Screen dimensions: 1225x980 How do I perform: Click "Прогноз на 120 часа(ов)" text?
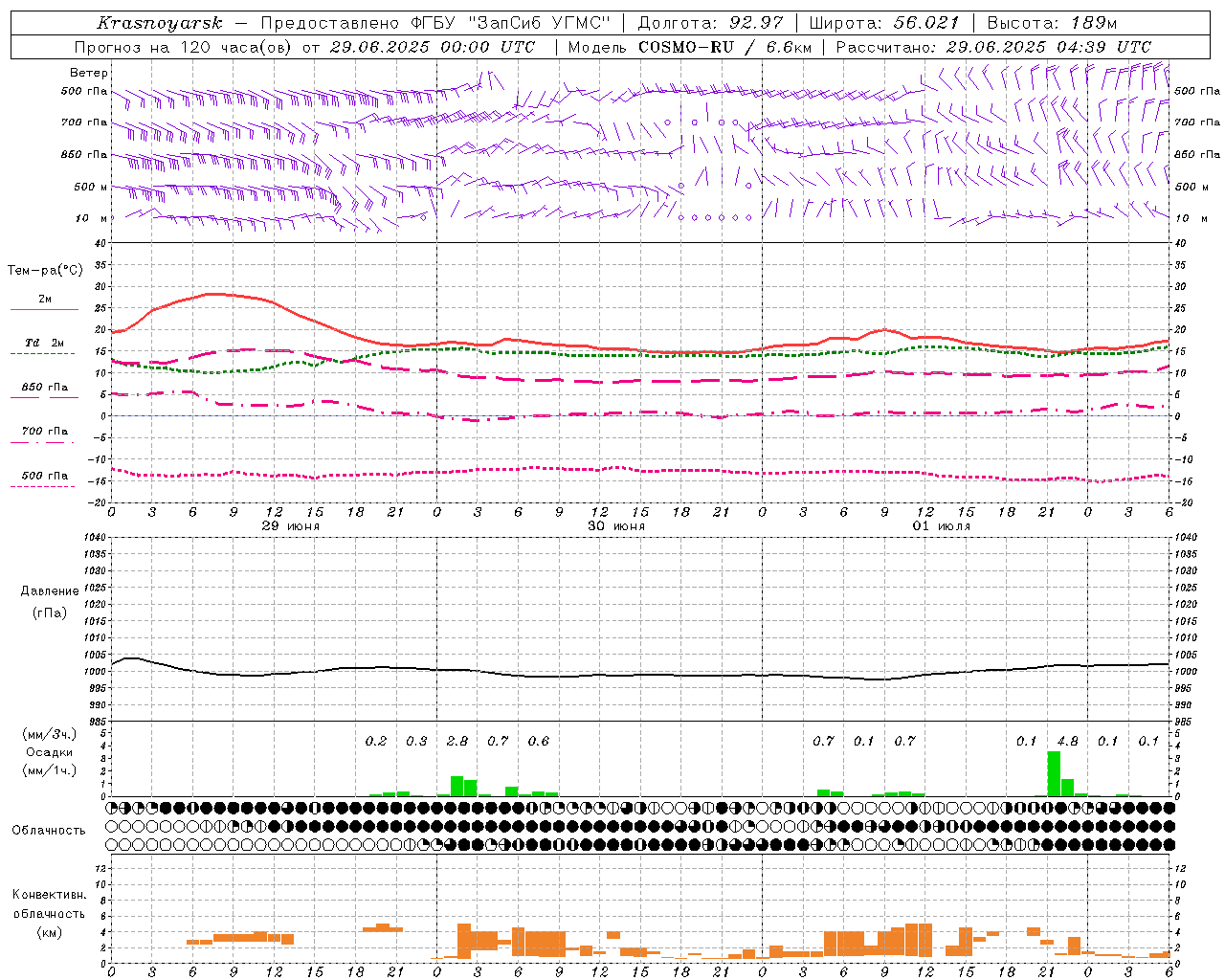[184, 47]
